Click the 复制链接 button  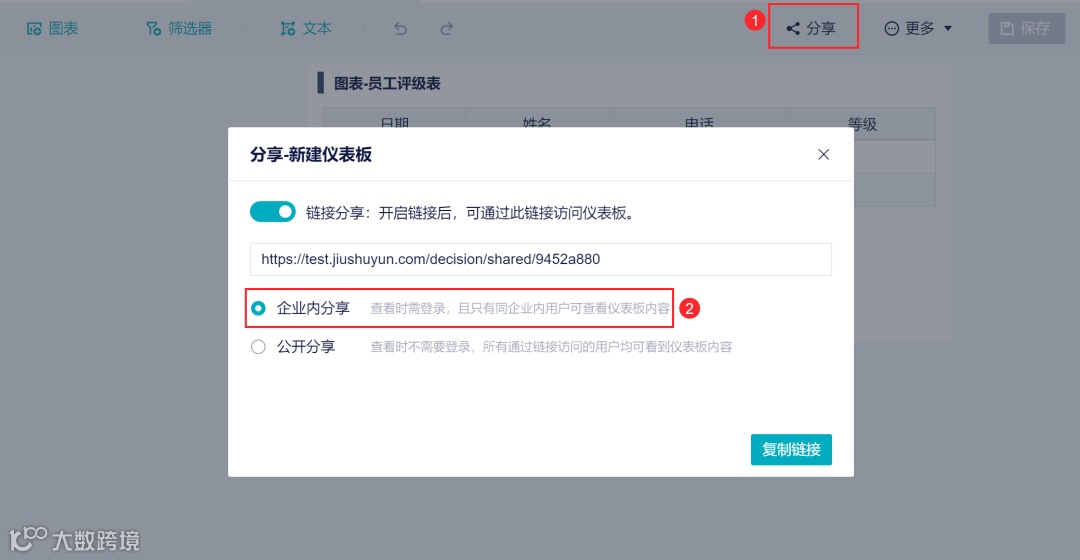pyautogui.click(x=791, y=449)
